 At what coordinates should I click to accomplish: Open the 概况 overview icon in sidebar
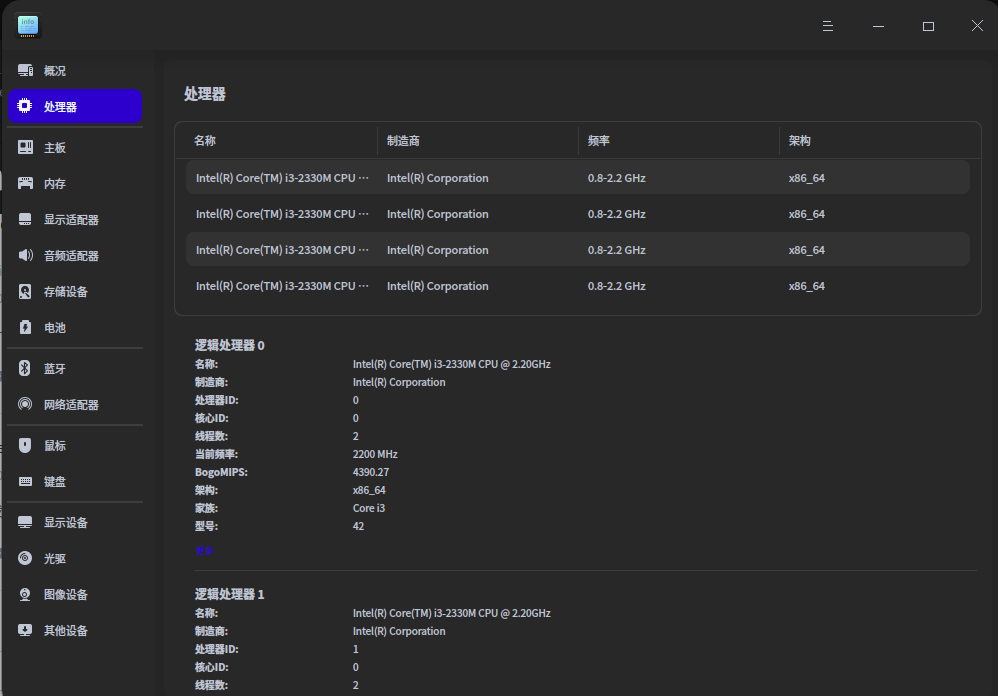click(x=26, y=71)
